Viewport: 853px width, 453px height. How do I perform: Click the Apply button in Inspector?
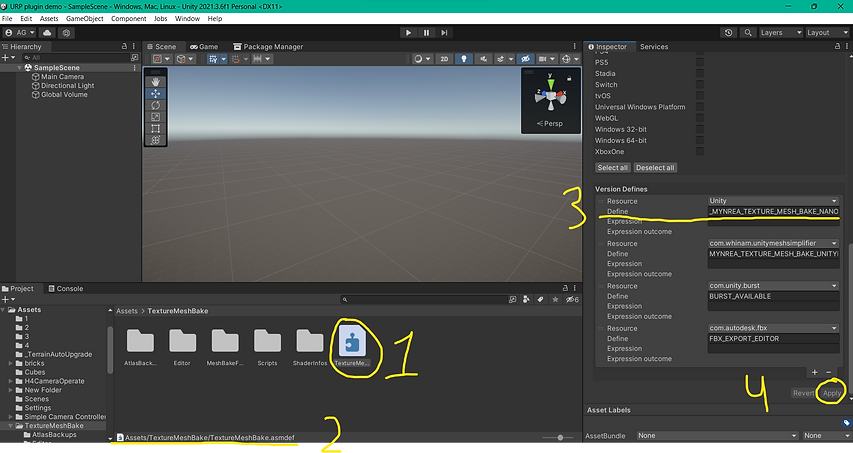pos(831,393)
